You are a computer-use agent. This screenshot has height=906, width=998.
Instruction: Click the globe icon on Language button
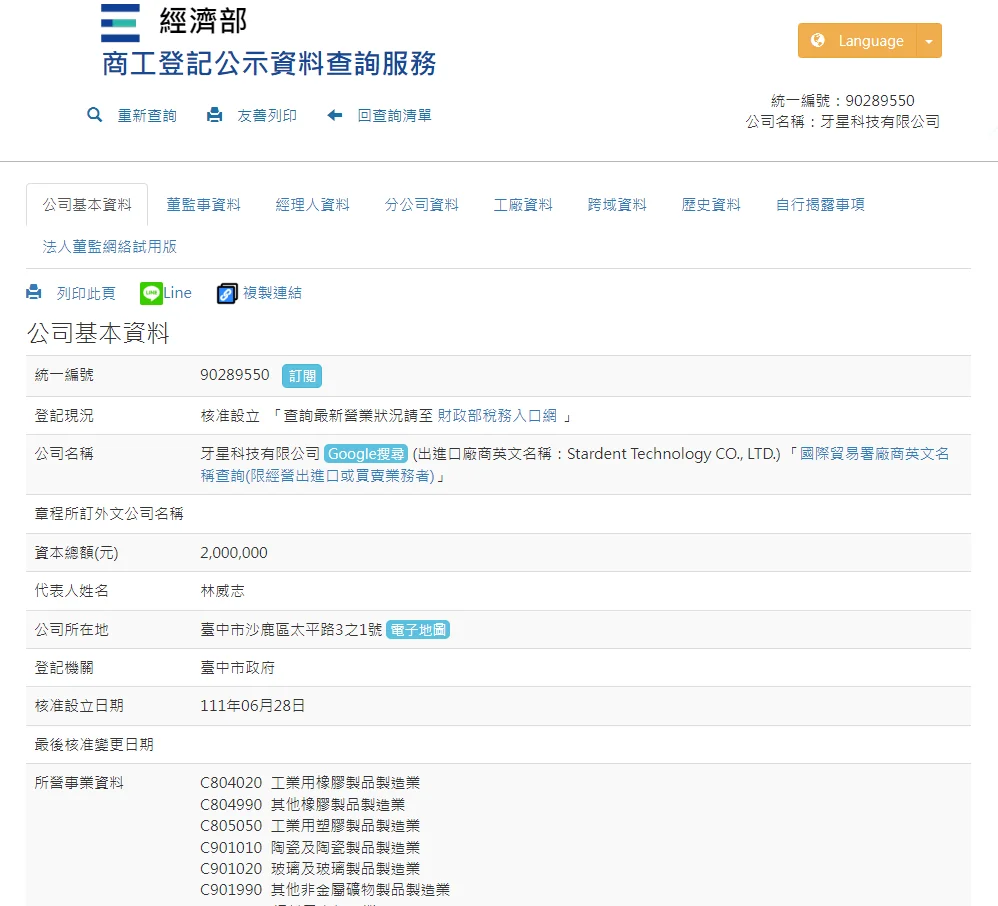coord(818,41)
